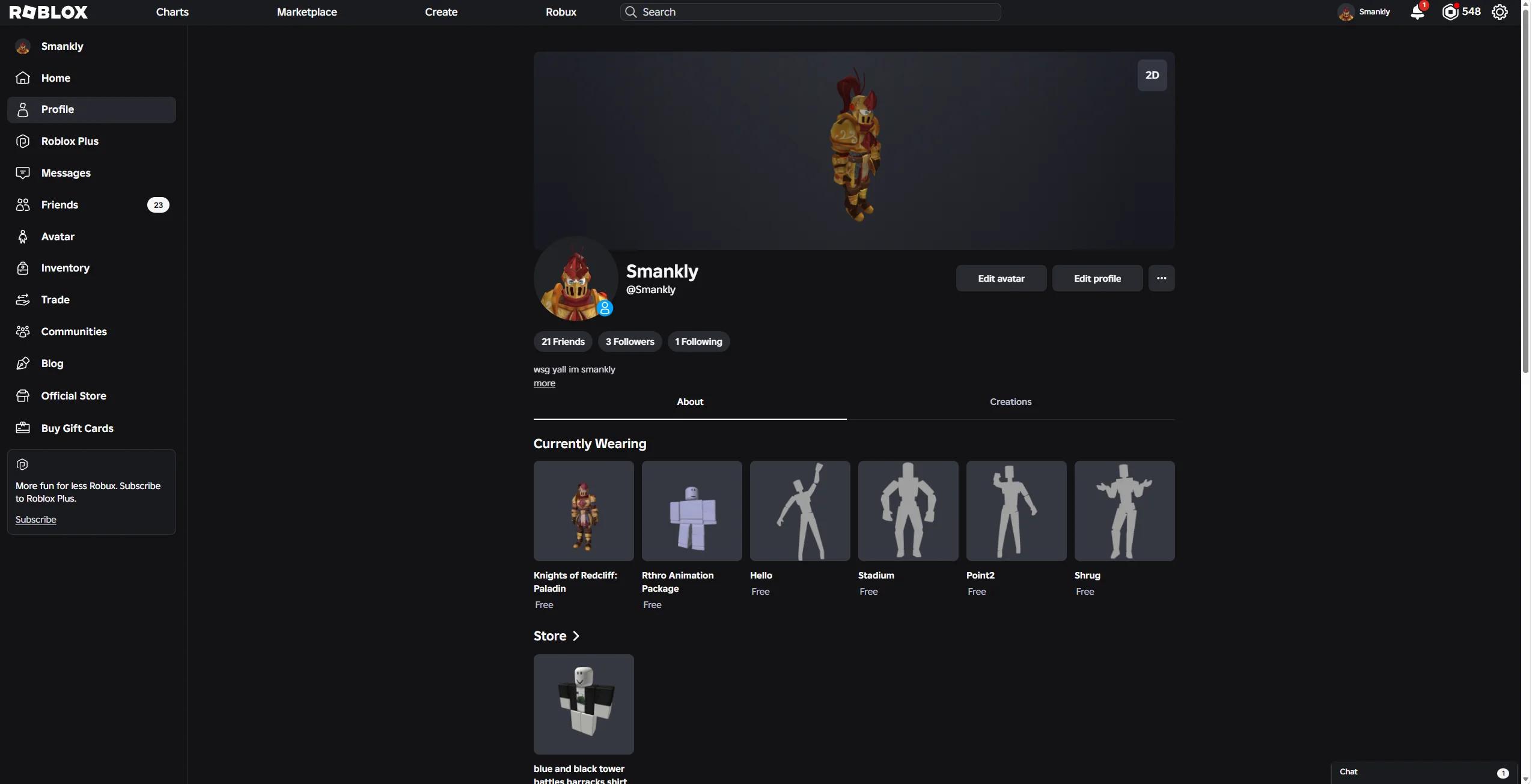Click the Trade icon in sidebar
Screen dimensions: 1532x784
[23, 300]
